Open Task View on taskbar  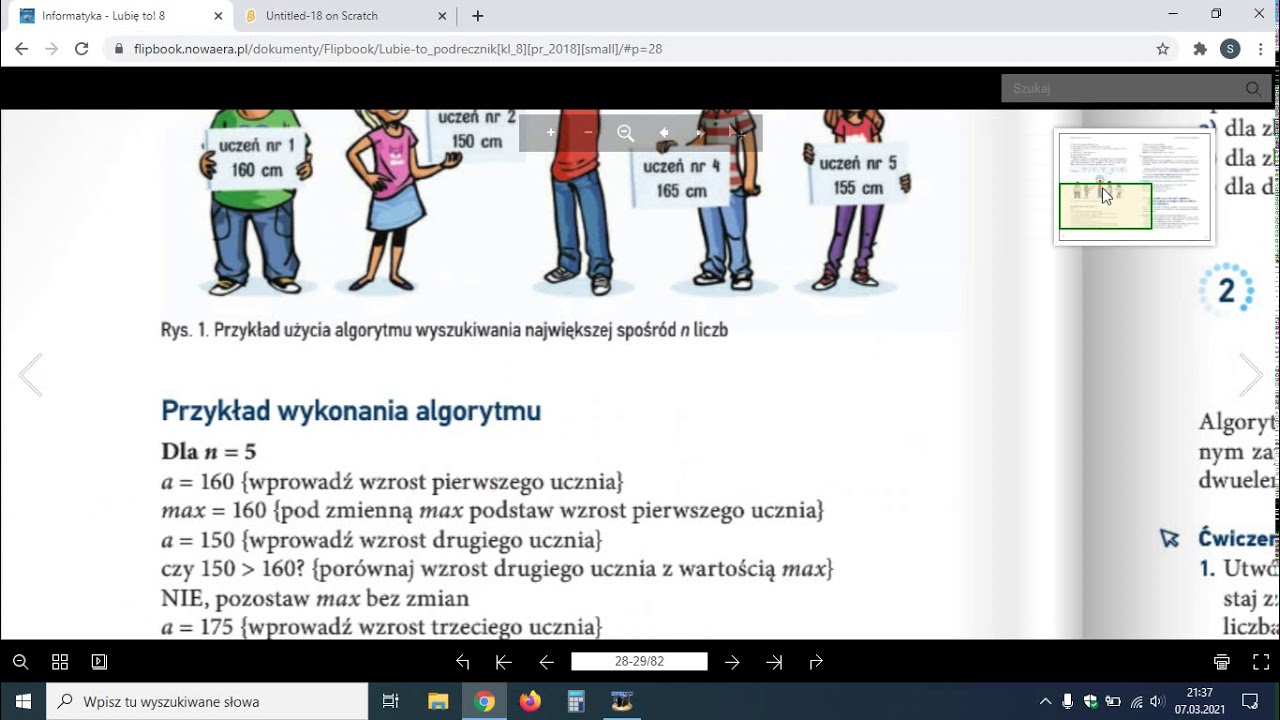tap(391, 701)
